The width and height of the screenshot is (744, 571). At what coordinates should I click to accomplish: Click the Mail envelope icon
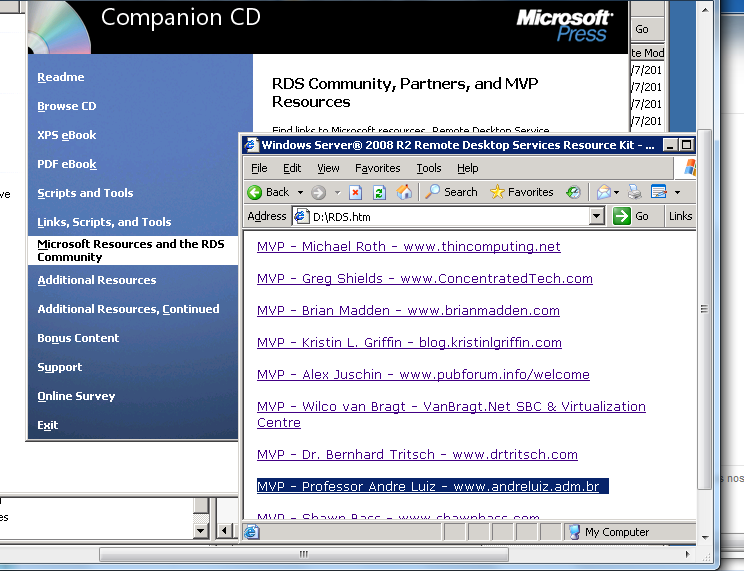[603, 192]
